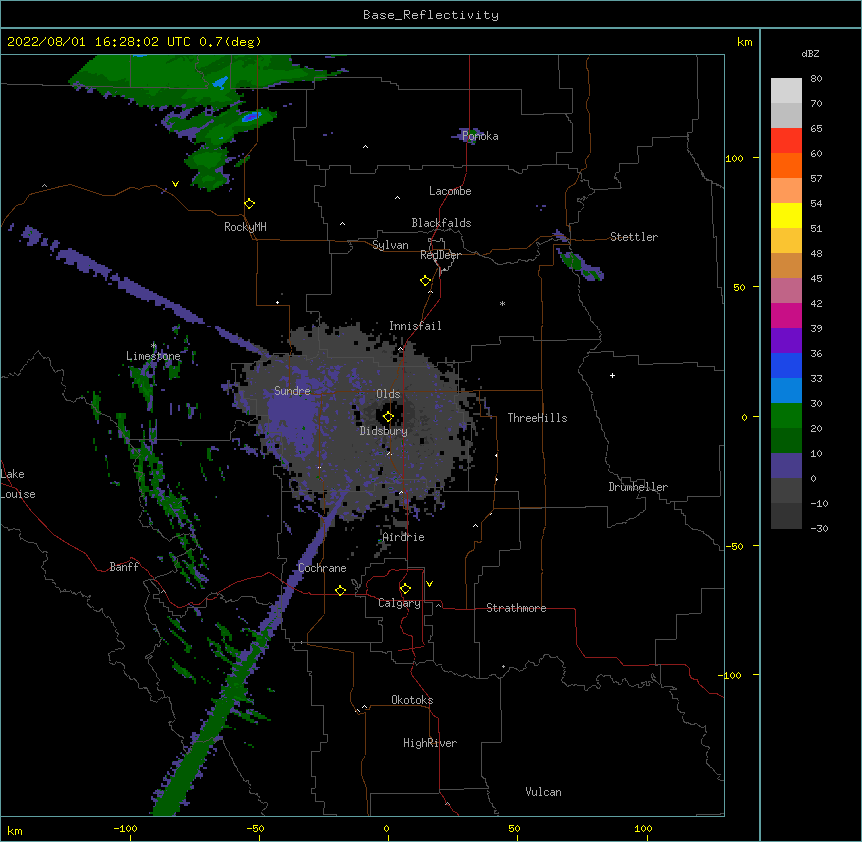Image resolution: width=862 pixels, height=842 pixels.
Task: Click the Airdrie city label
Action: click(x=404, y=537)
